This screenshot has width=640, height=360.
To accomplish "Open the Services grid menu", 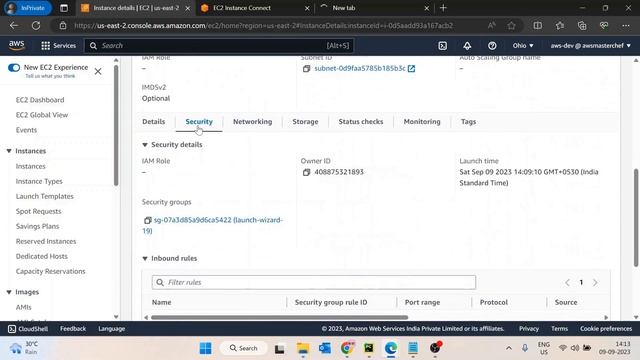I will point(58,46).
